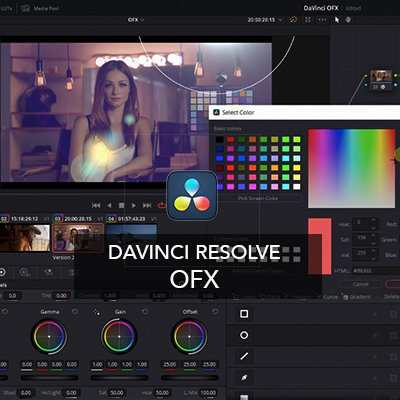
Task: Click clip 03 number badge
Action: coord(57,219)
